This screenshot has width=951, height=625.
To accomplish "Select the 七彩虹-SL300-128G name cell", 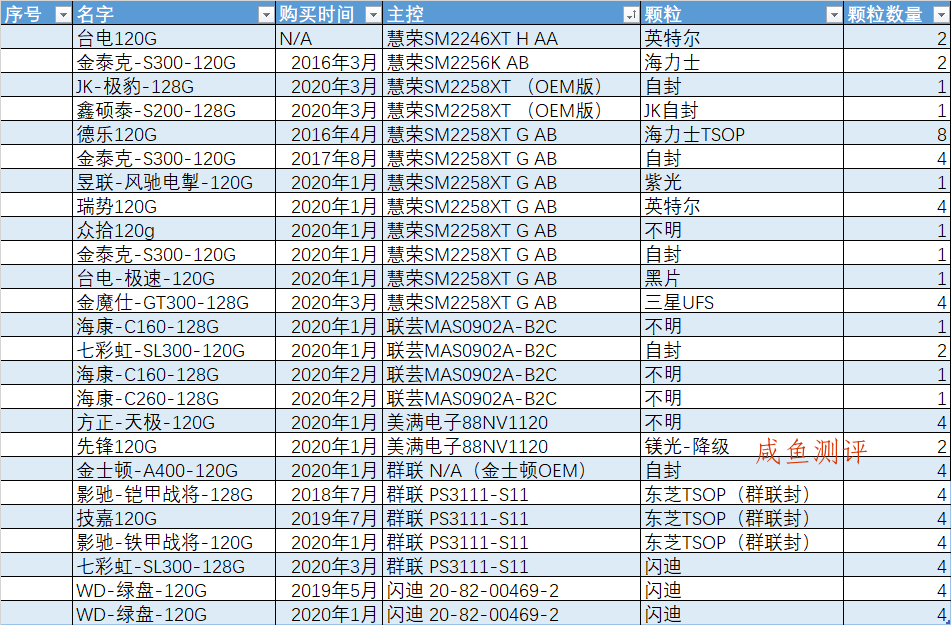I will (174, 566).
